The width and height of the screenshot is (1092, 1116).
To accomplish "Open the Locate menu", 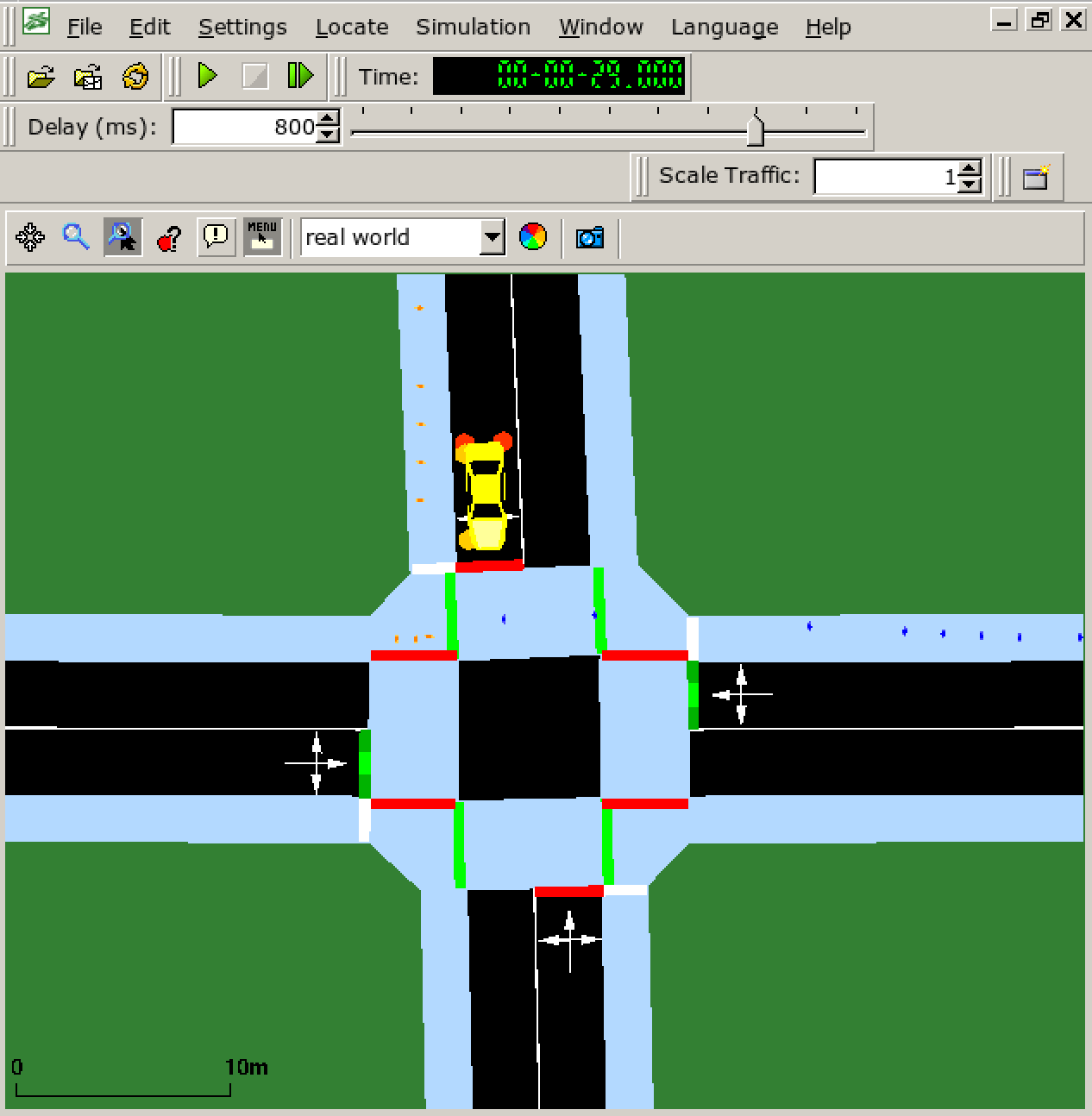I will click(352, 28).
